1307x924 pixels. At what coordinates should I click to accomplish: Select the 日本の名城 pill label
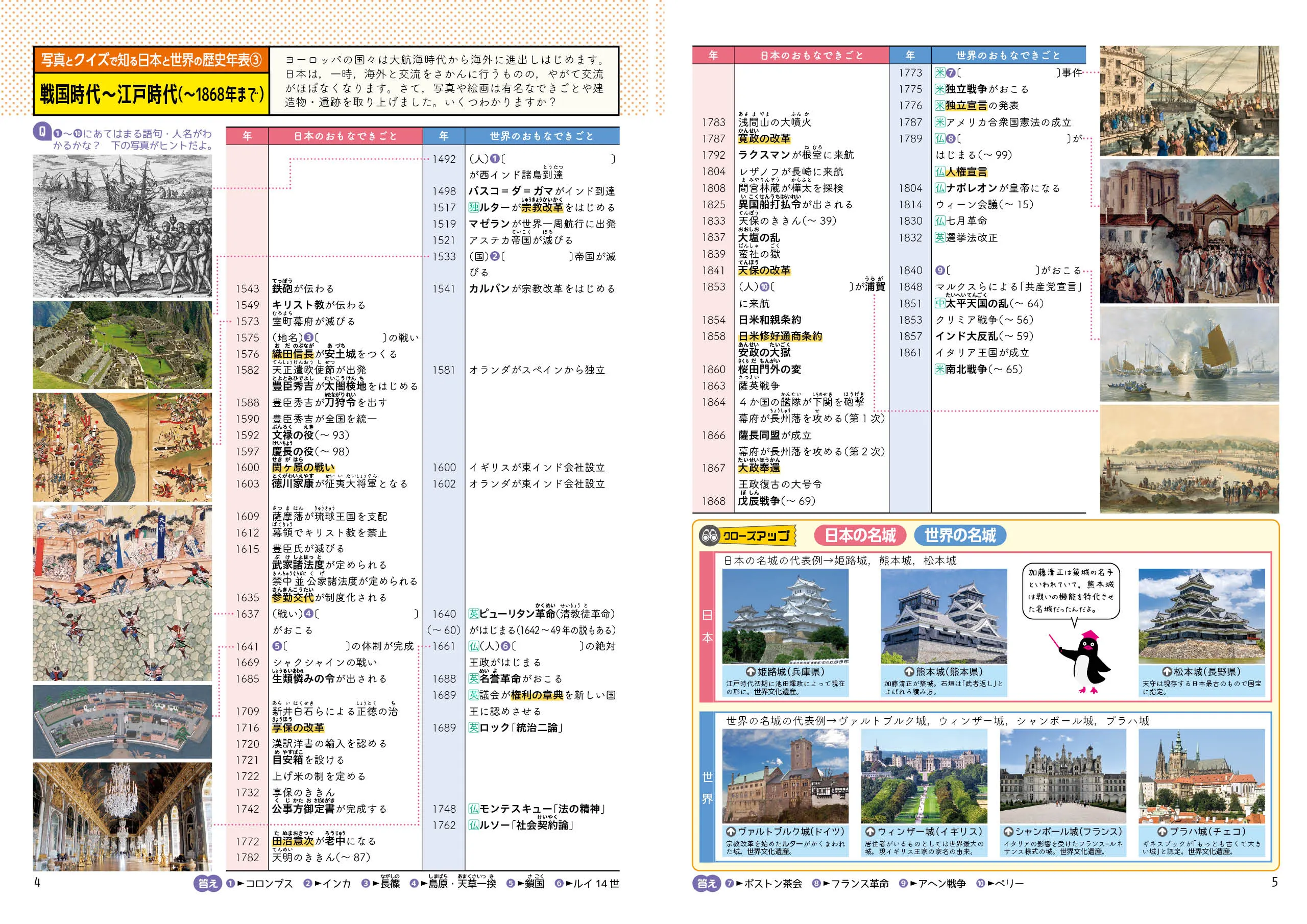pos(860,536)
